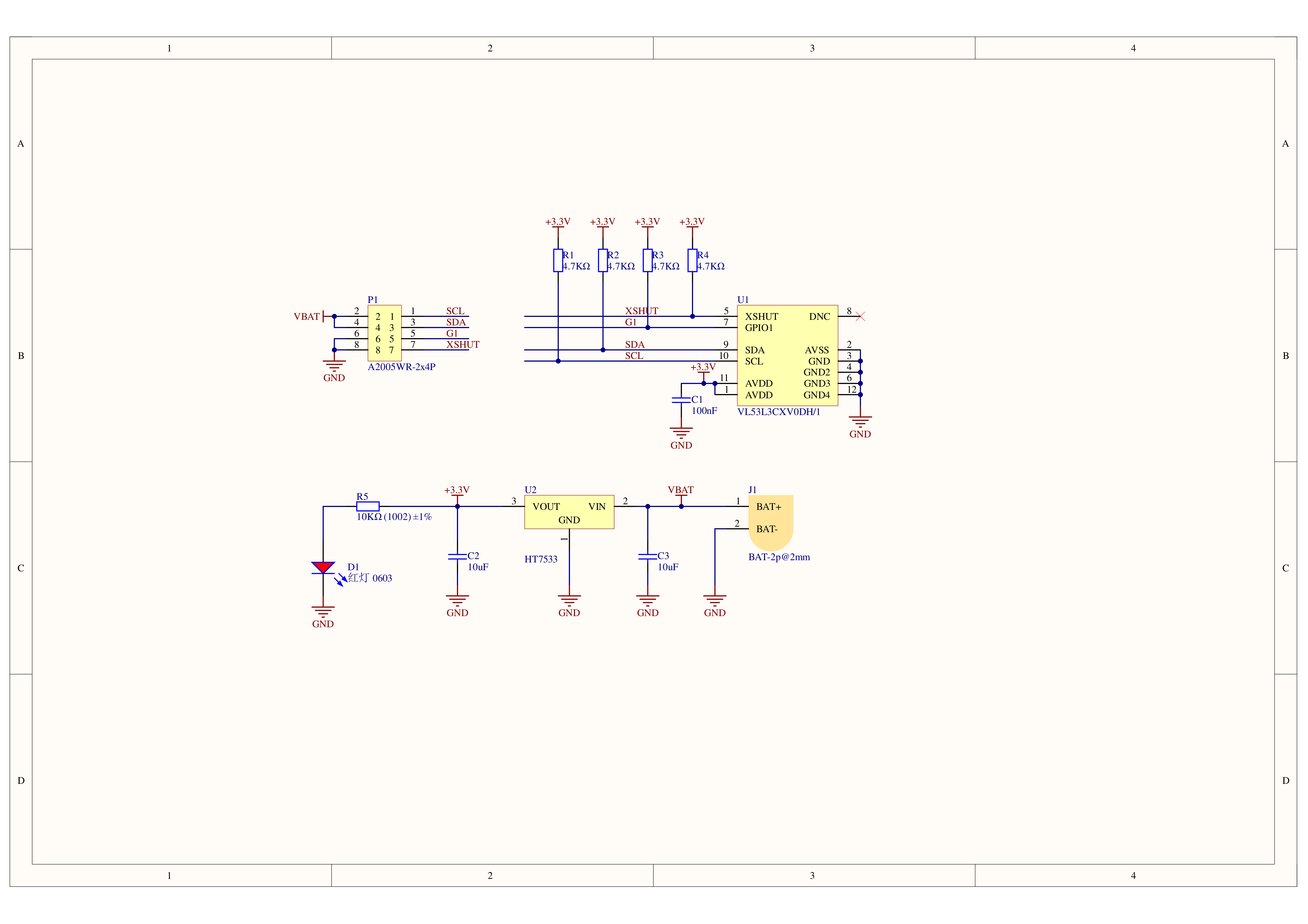Image resolution: width=1308 pixels, height=924 pixels.
Task: Select GND symbol below capacitor C3
Action: 648,601
